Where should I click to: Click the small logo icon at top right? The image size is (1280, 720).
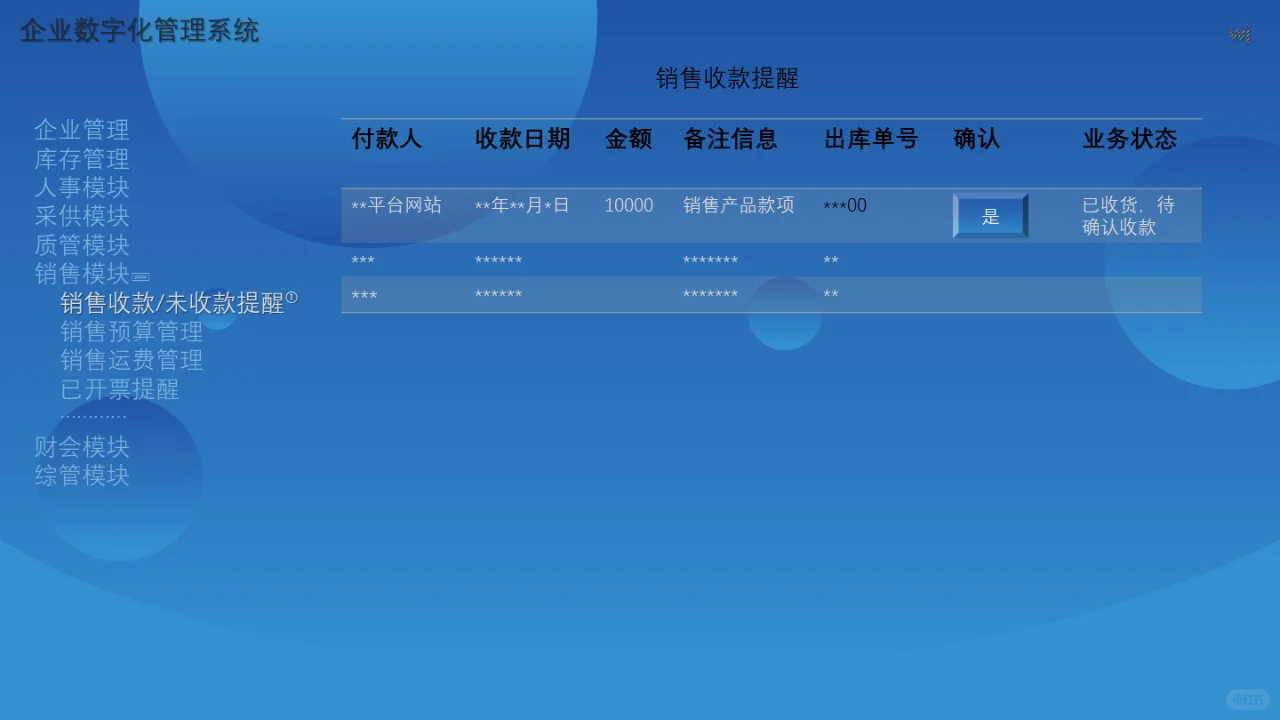(1241, 35)
